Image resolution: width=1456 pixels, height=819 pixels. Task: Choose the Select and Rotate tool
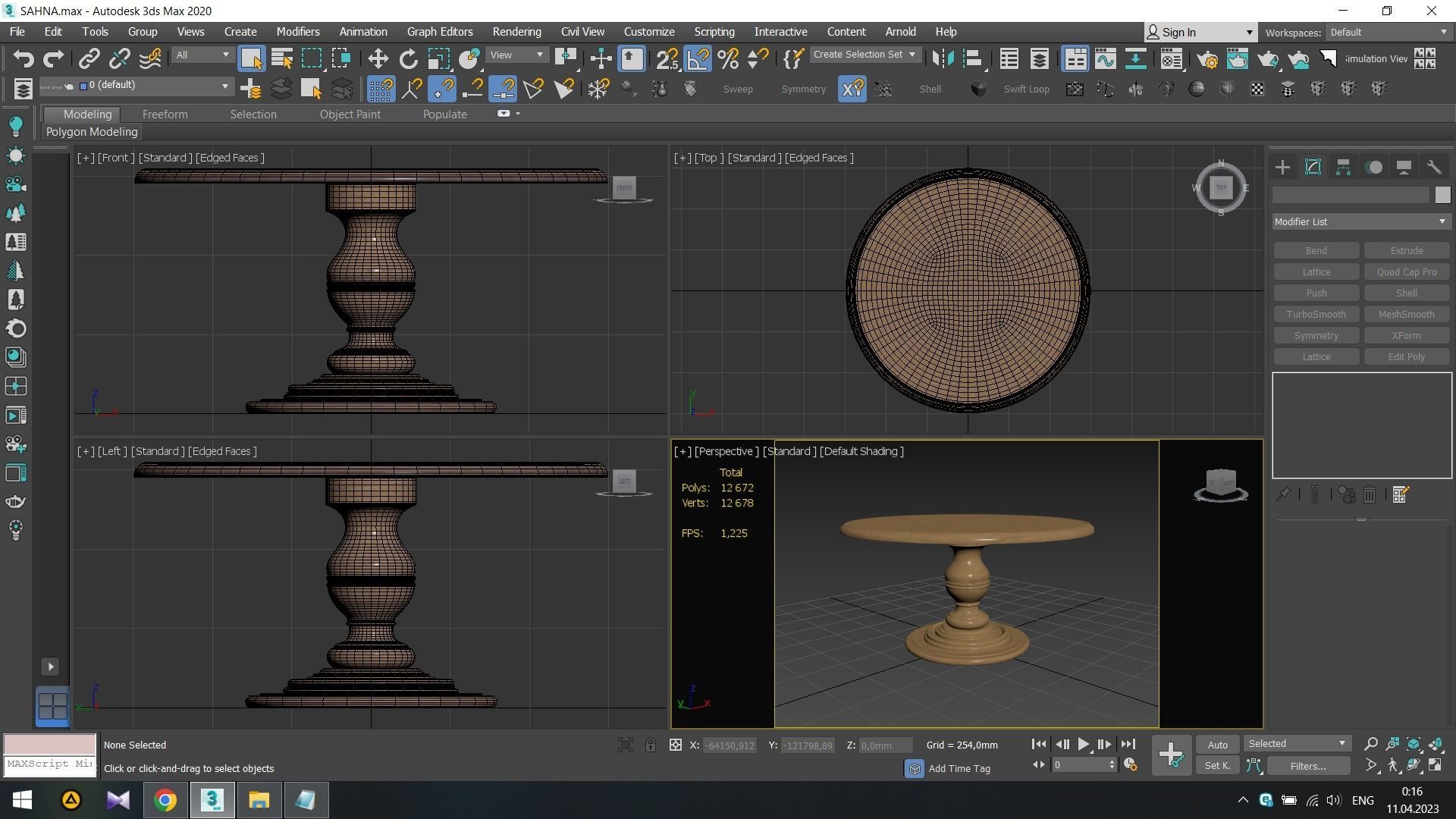[x=408, y=59]
